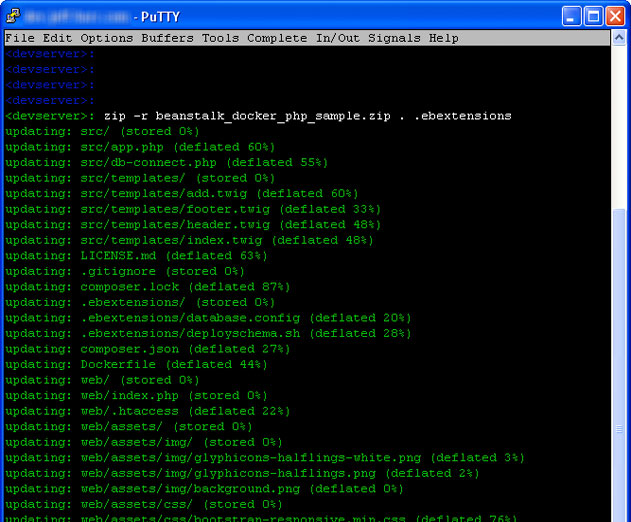The image size is (631, 522).
Task: Open the Tools menu
Action: [221, 38]
